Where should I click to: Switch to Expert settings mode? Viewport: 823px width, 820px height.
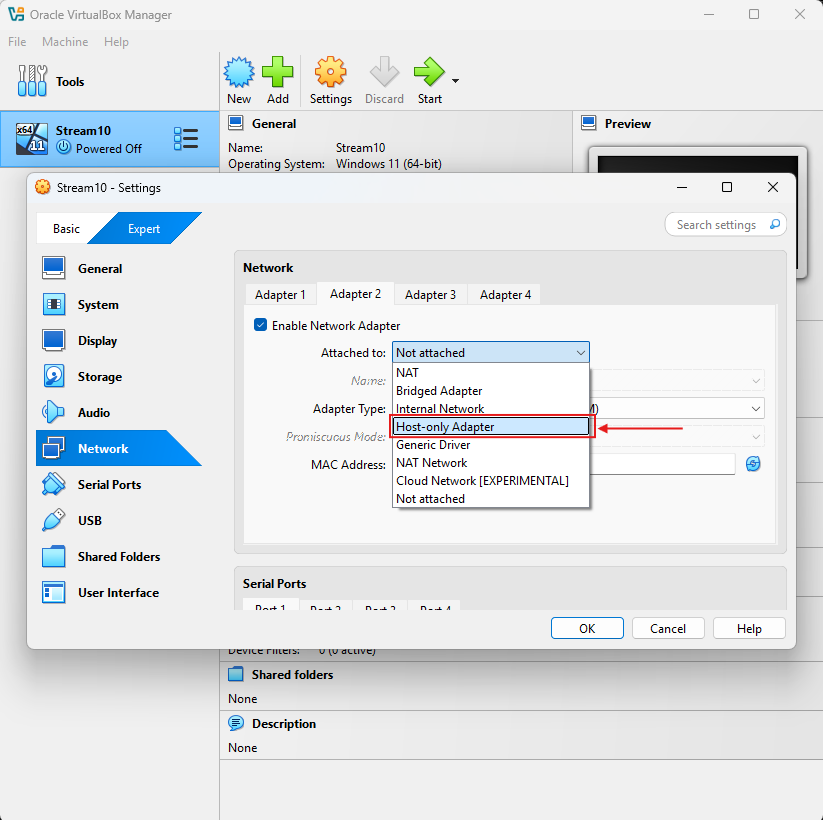pyautogui.click(x=143, y=229)
